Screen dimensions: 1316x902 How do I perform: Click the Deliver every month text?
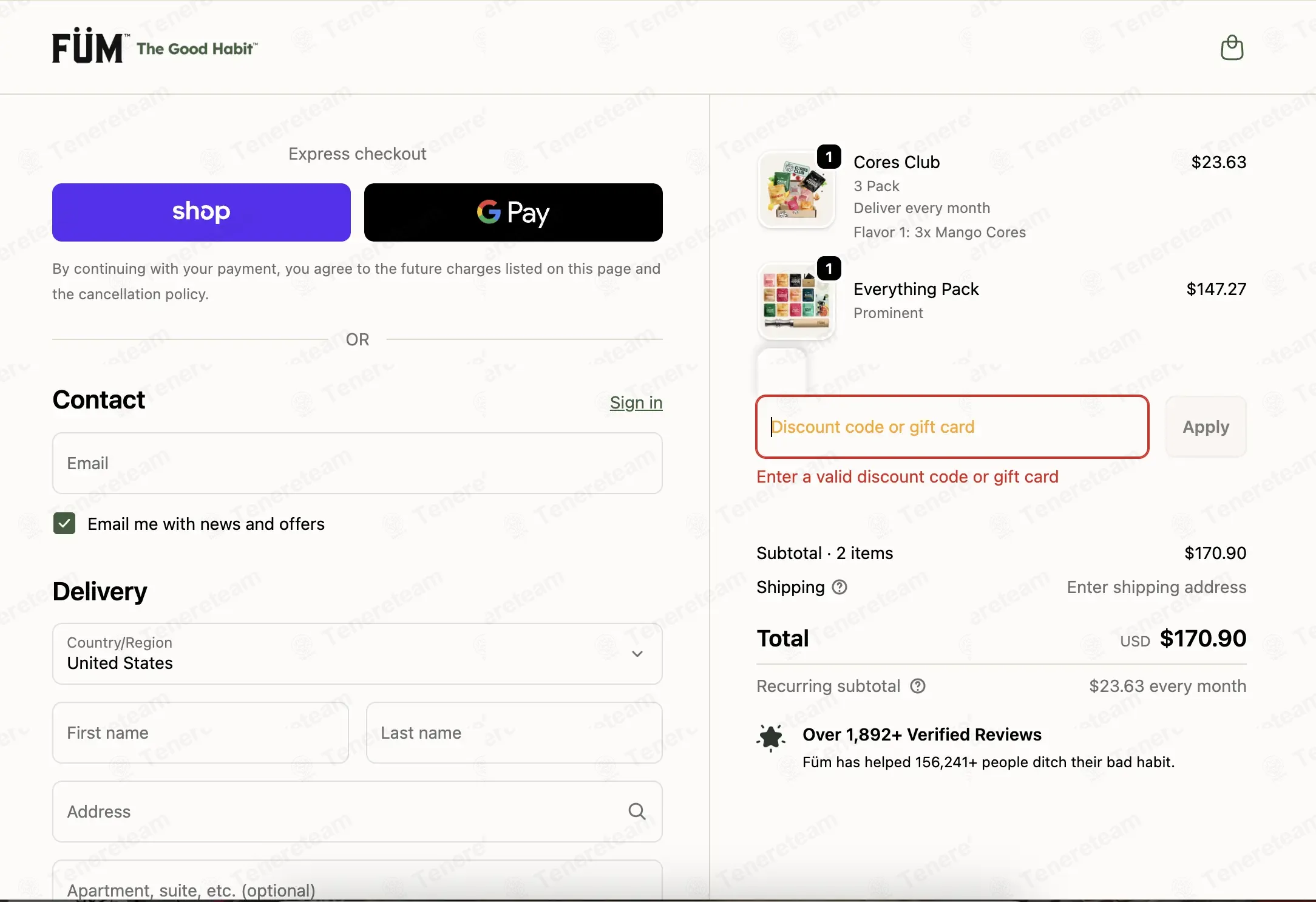point(922,208)
